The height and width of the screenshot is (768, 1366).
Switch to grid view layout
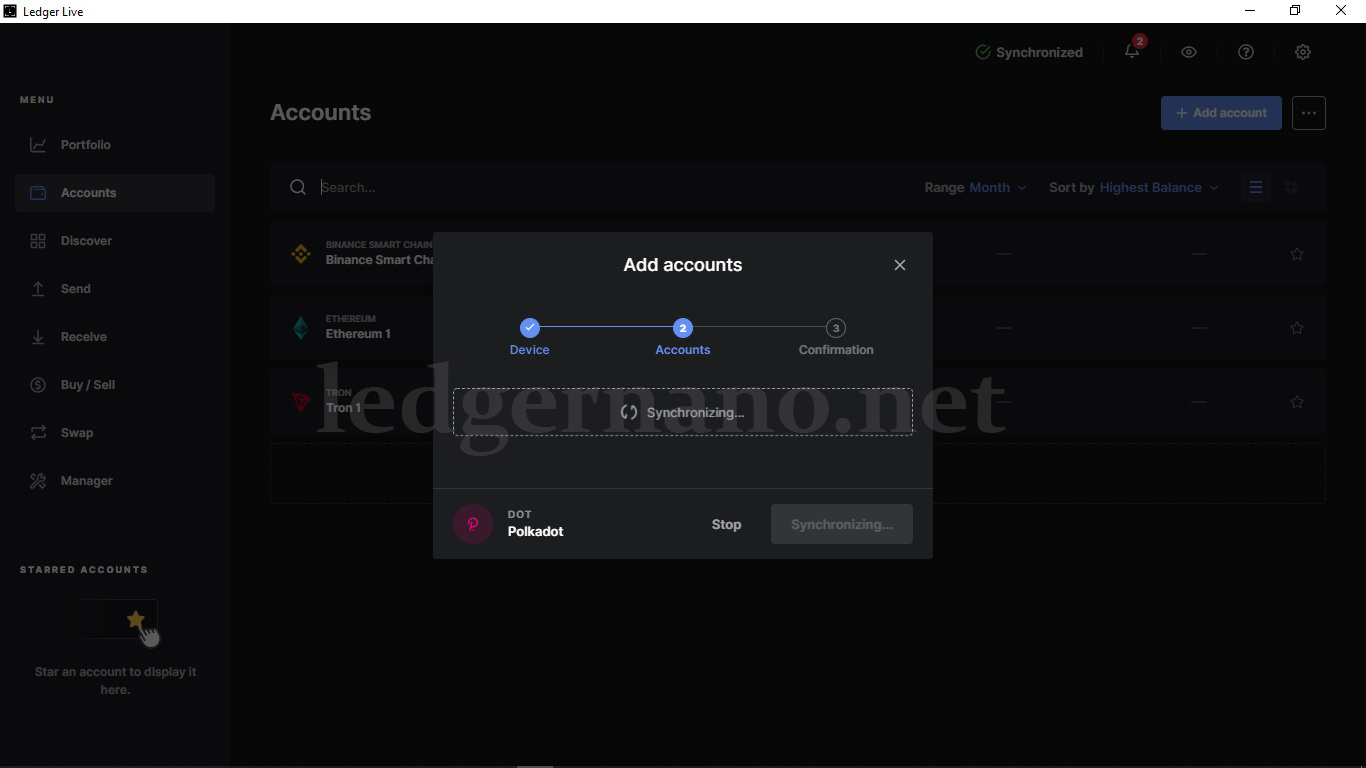click(x=1291, y=187)
